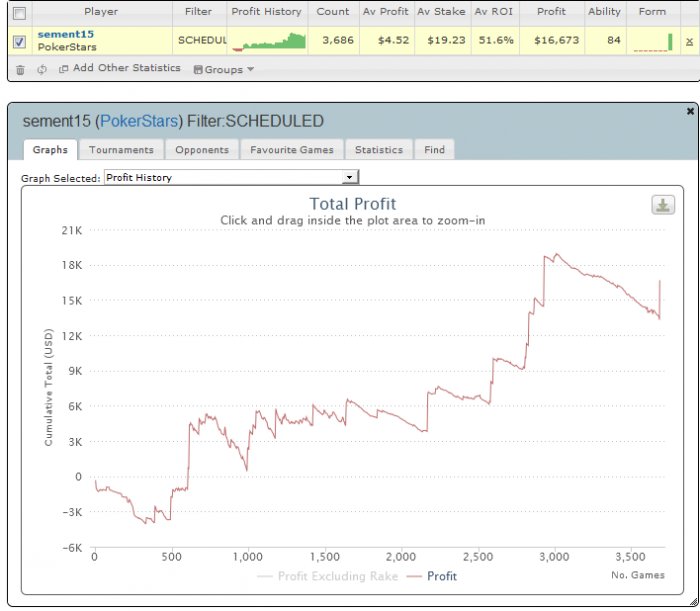Check the select-all header checkbox

(19, 13)
